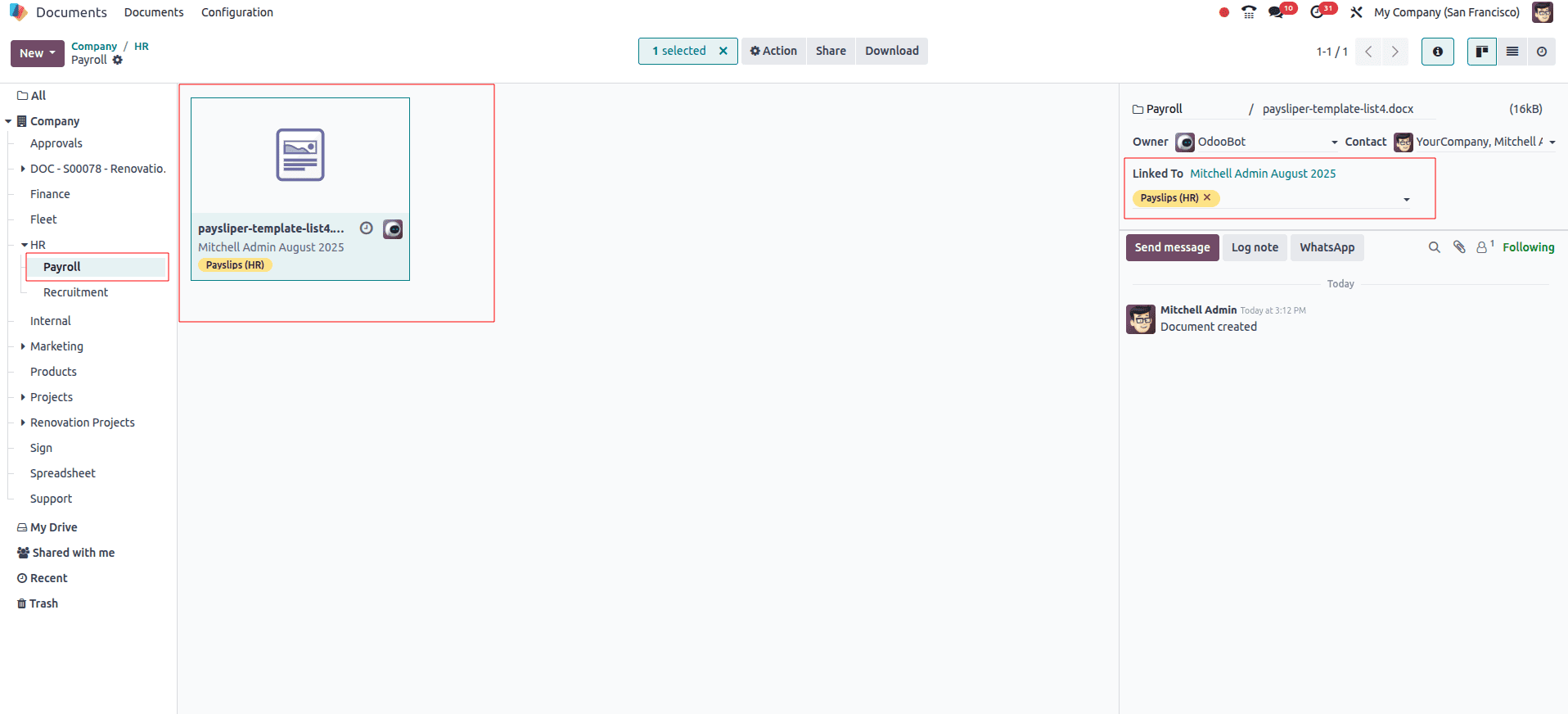Open the Odoo Documents app logo
This screenshot has width=1568, height=714.
pos(18,12)
